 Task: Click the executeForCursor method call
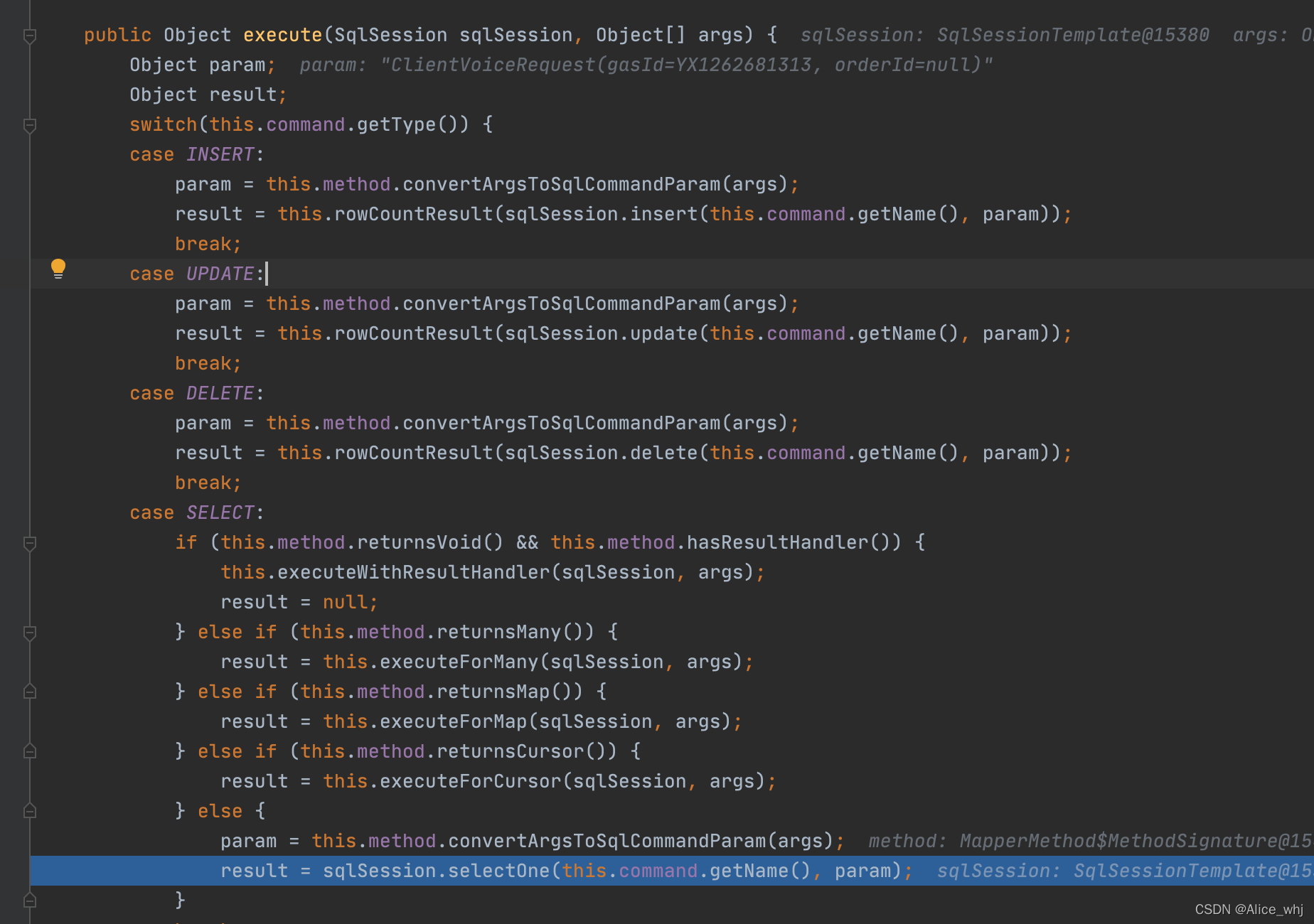[471, 781]
